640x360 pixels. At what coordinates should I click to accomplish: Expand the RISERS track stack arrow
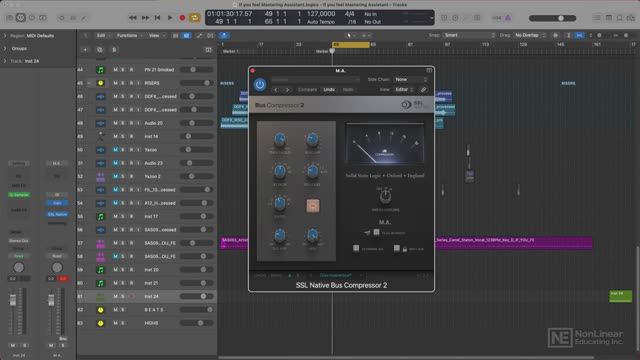pos(89,83)
